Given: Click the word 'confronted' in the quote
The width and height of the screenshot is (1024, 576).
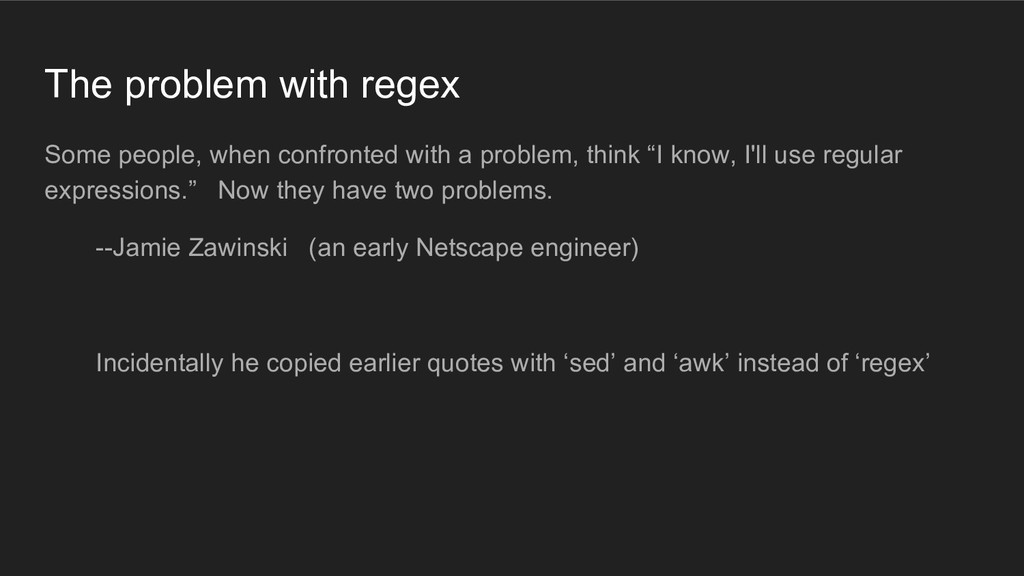Looking at the screenshot, I should pyautogui.click(x=338, y=155).
